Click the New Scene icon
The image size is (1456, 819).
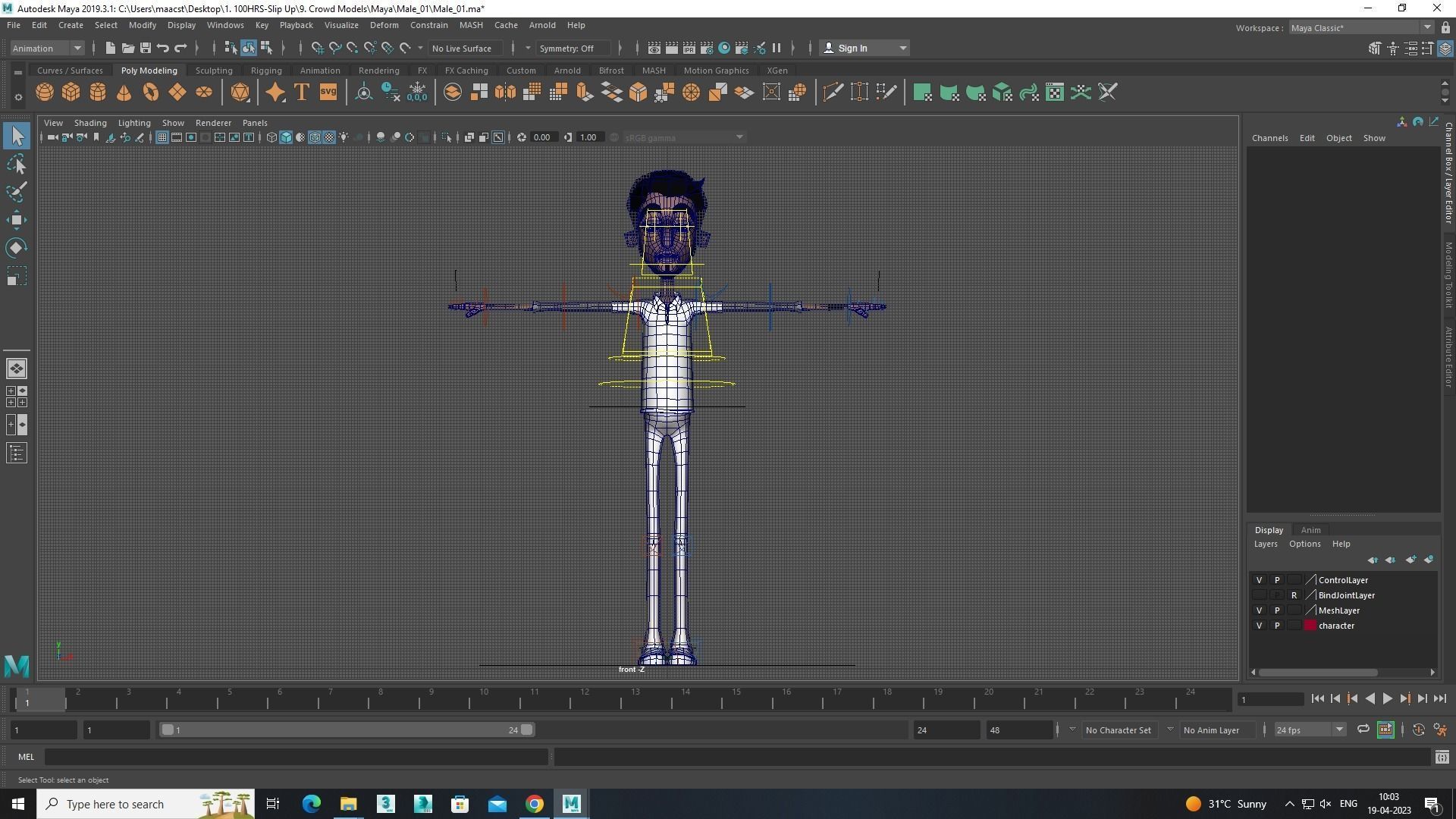110,49
